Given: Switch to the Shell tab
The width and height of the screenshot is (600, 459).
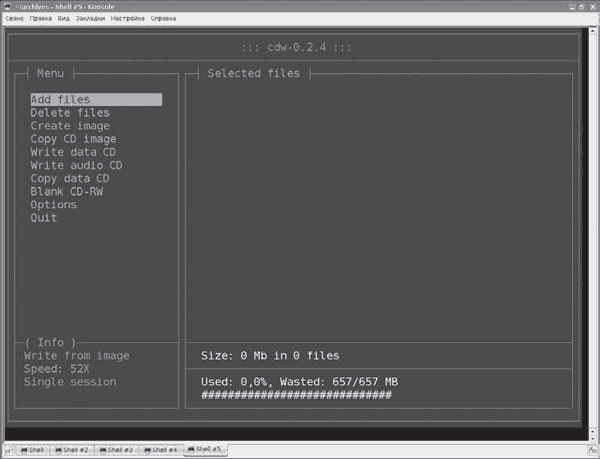Looking at the screenshot, I should tap(32, 450).
